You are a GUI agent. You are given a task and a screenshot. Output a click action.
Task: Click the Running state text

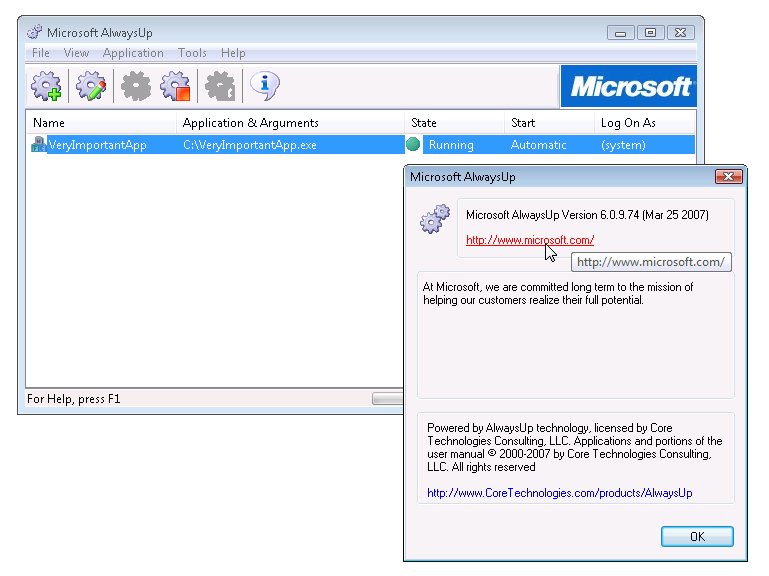(451, 145)
